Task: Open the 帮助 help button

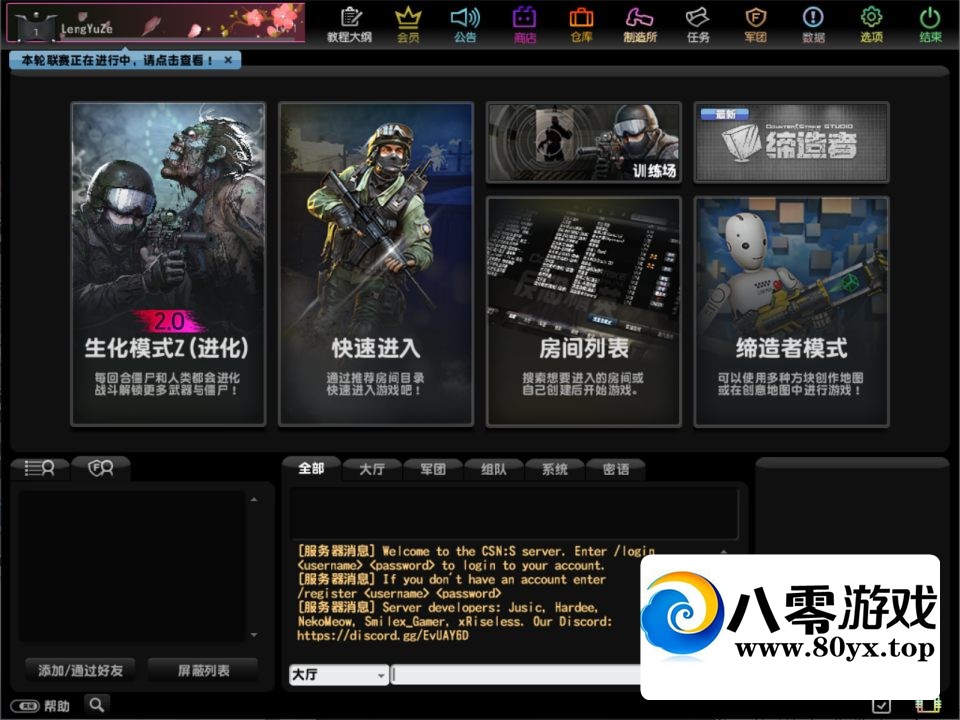Action: tap(40, 706)
